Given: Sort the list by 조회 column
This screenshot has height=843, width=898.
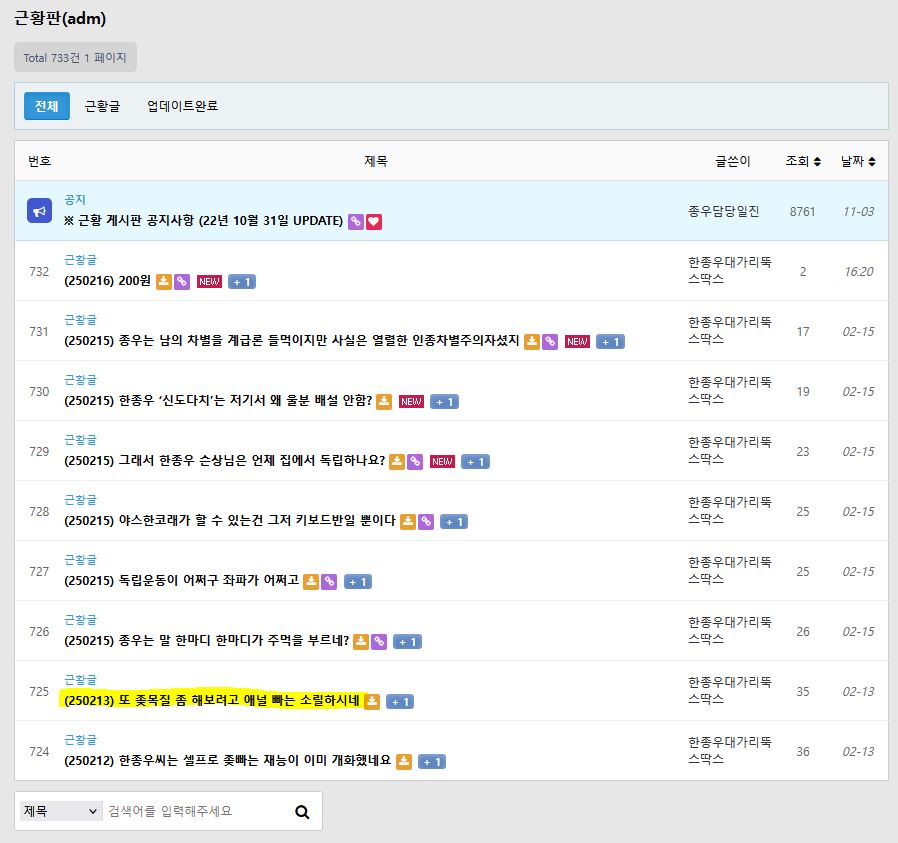Looking at the screenshot, I should click(x=803, y=161).
